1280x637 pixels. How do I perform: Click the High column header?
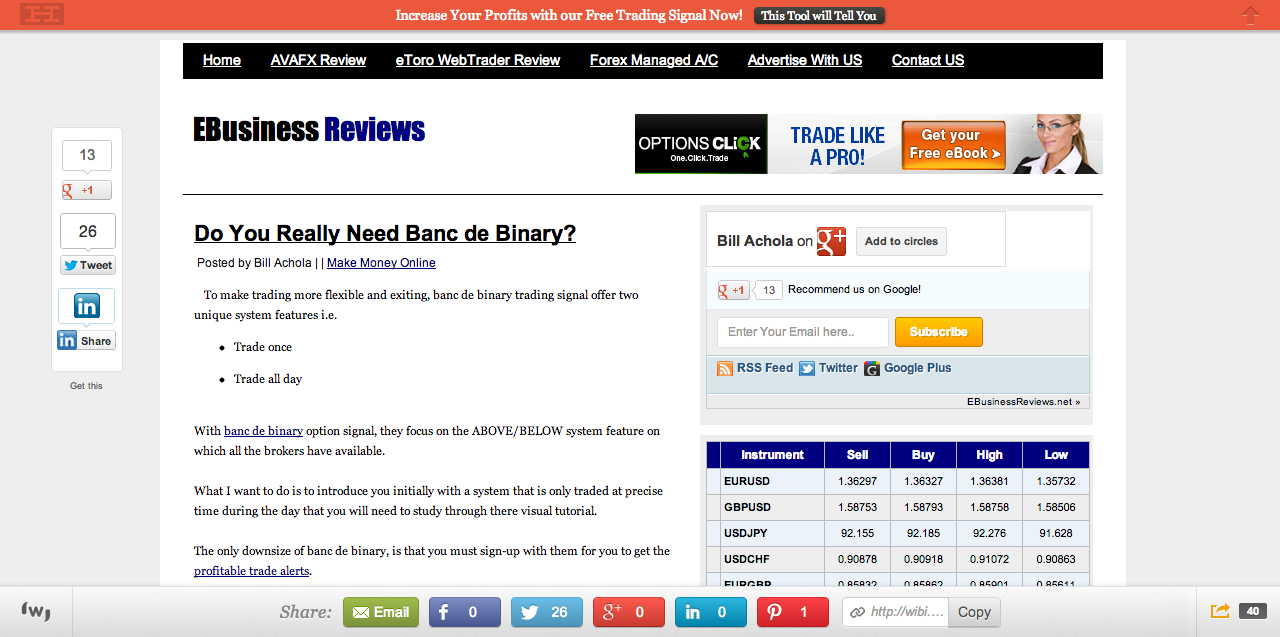(x=990, y=455)
